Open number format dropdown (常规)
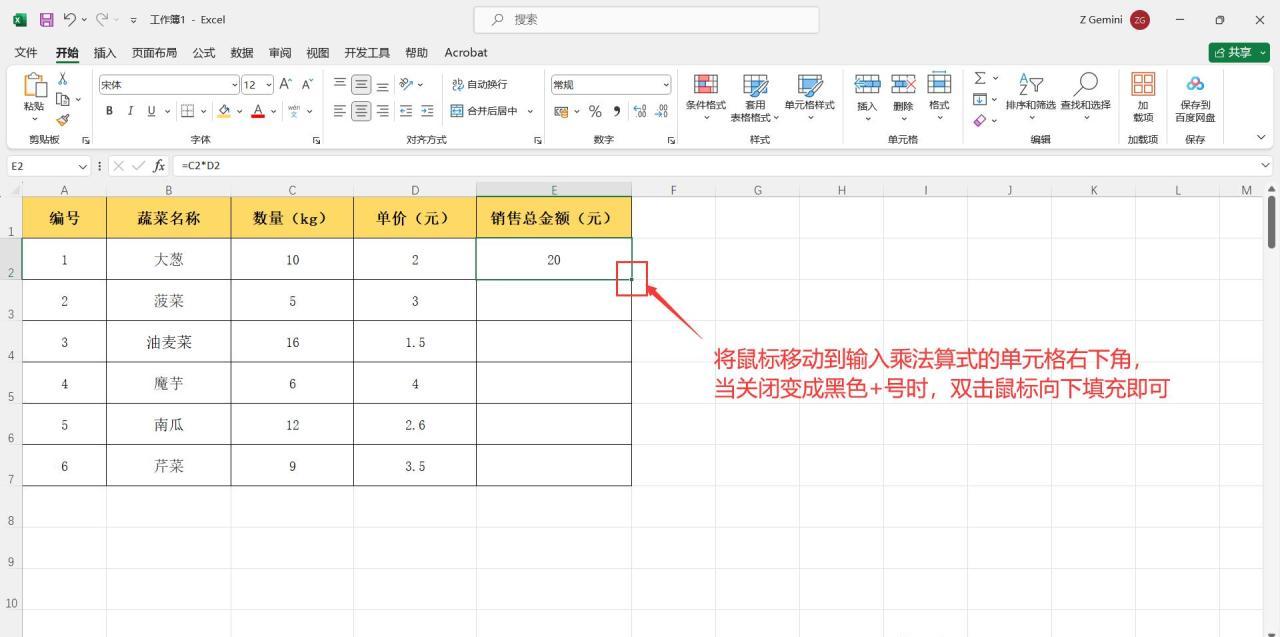The width and height of the screenshot is (1280, 637). click(666, 85)
